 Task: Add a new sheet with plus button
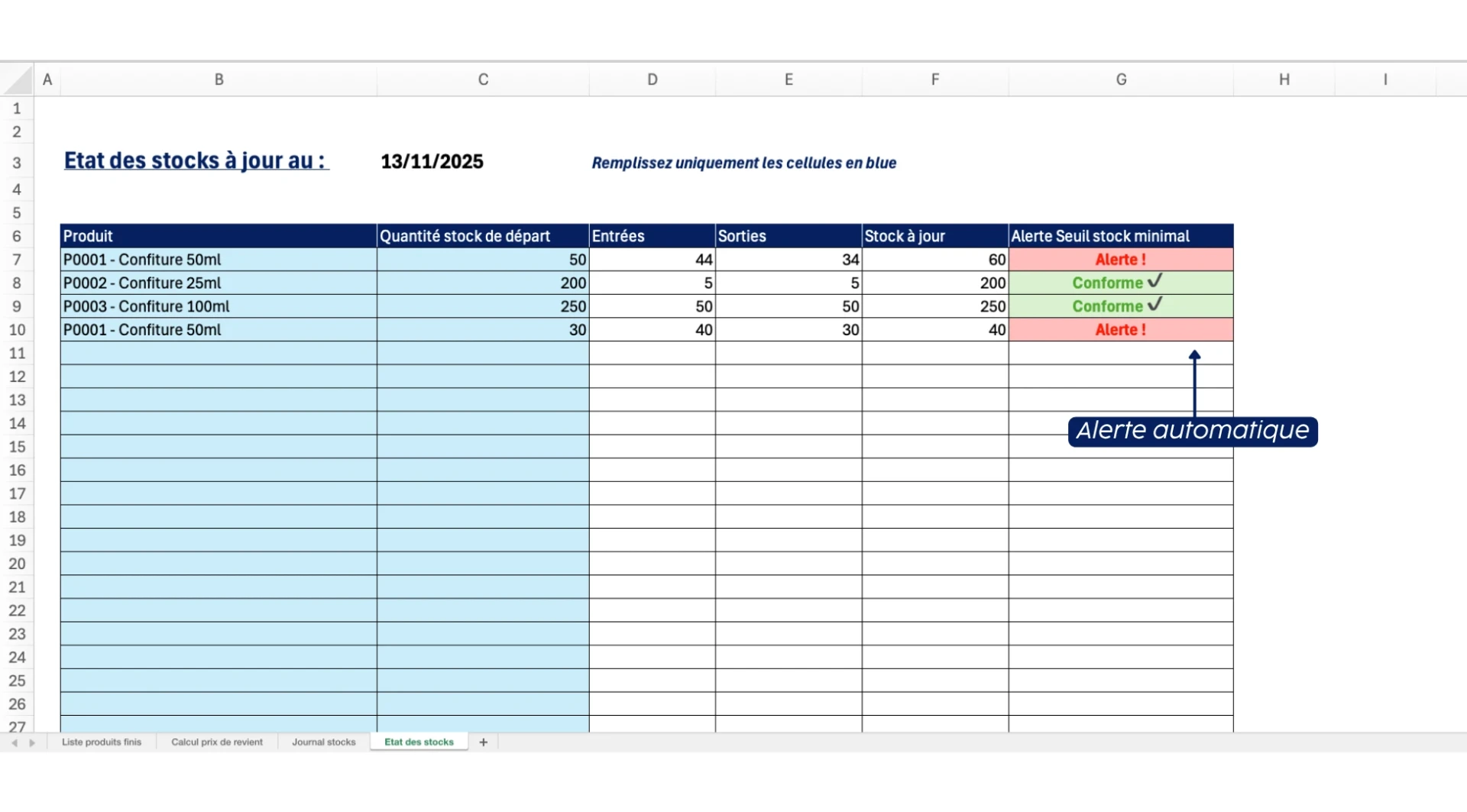(x=483, y=742)
